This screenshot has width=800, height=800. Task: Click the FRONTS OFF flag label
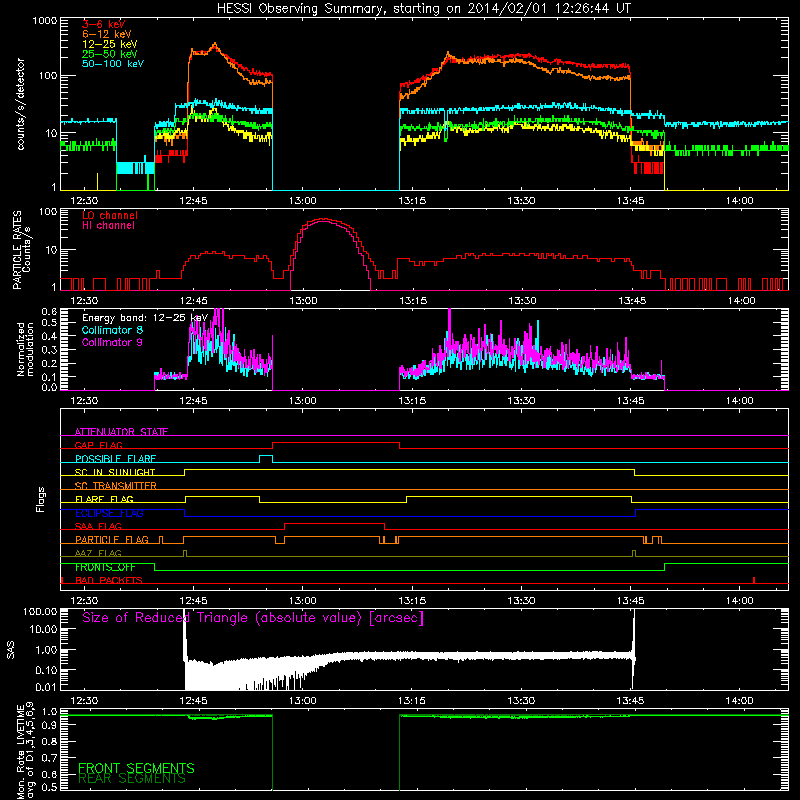(105, 567)
